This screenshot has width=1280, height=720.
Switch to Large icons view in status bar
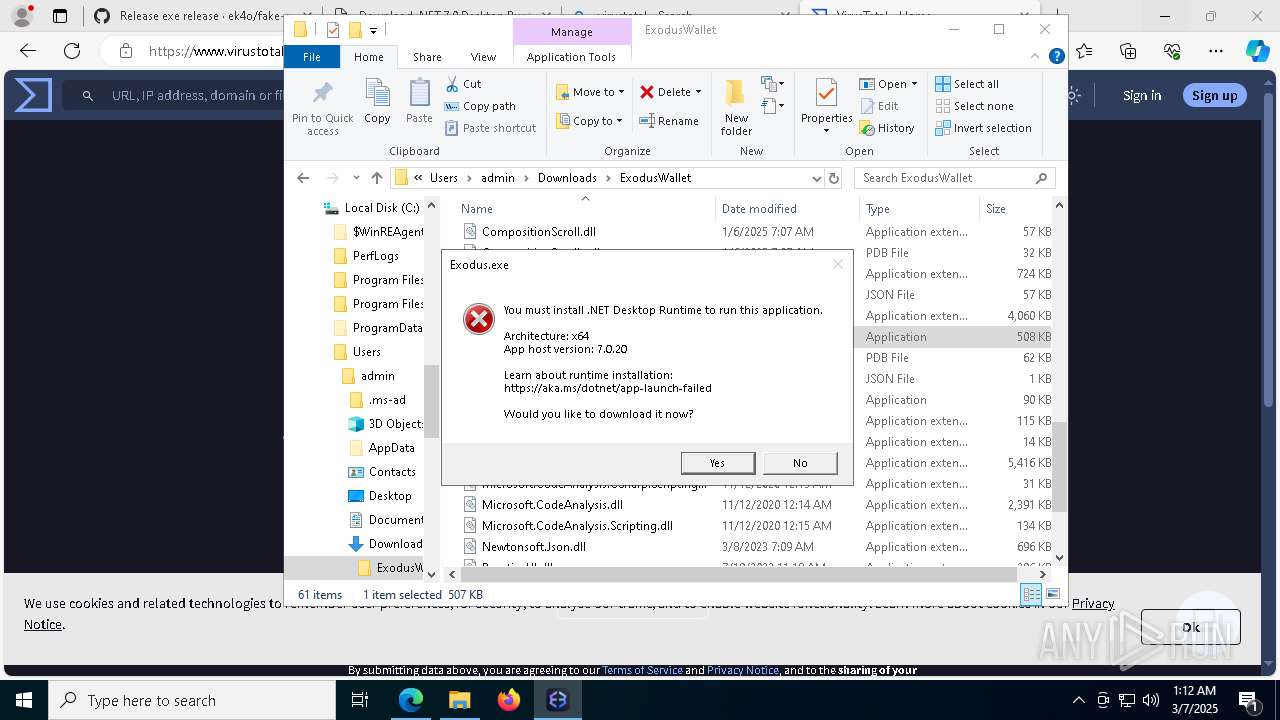[1052, 595]
